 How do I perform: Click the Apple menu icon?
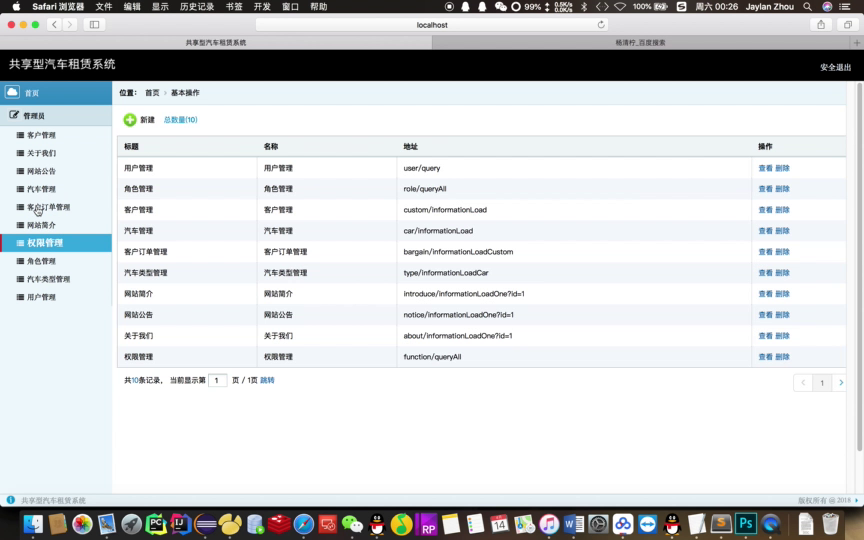coord(16,7)
